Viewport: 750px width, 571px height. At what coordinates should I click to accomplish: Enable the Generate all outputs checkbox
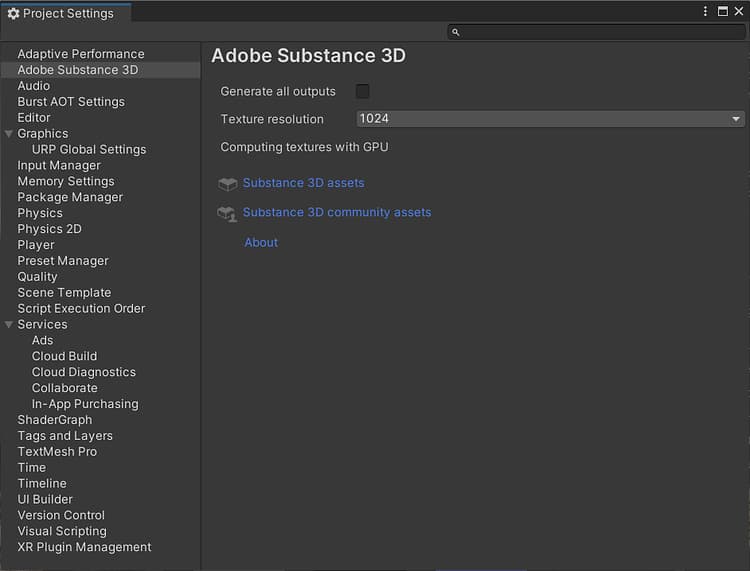pos(363,91)
